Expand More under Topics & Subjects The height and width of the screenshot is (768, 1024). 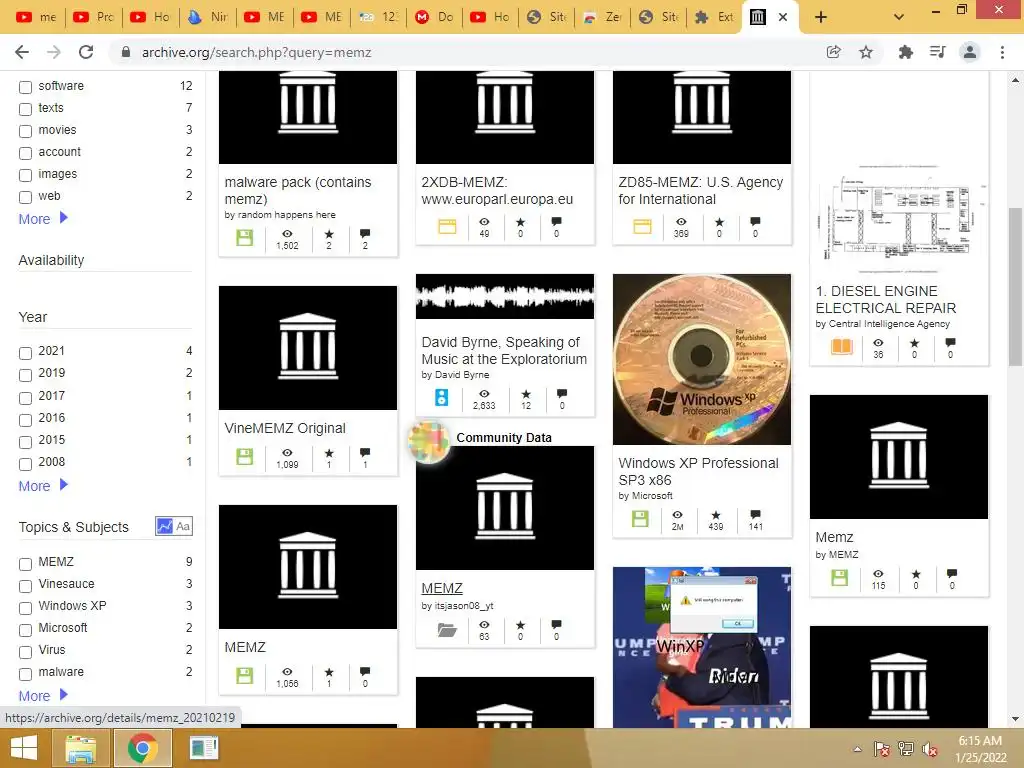tap(43, 696)
